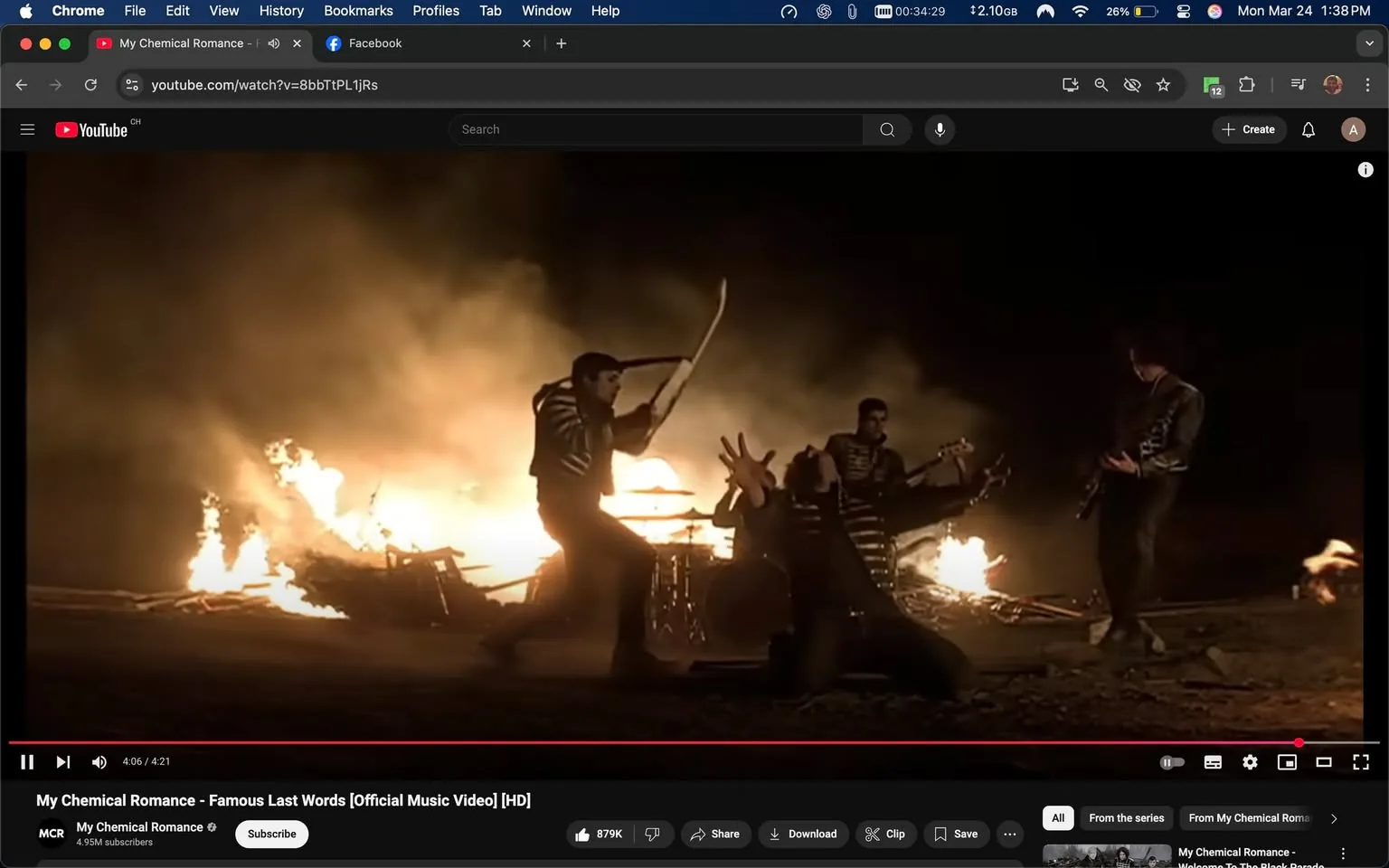Turn off autoplay on the player
The image size is (1389, 868).
coord(1172,761)
